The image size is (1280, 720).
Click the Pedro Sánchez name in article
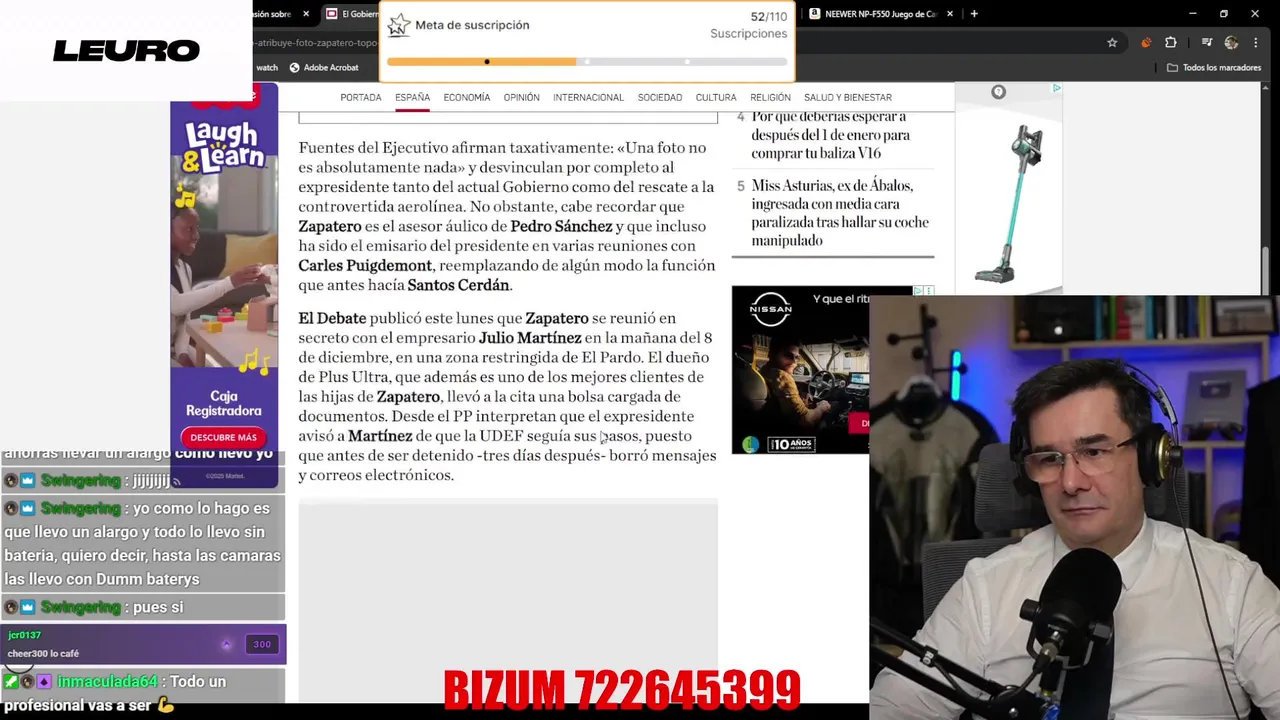561,226
